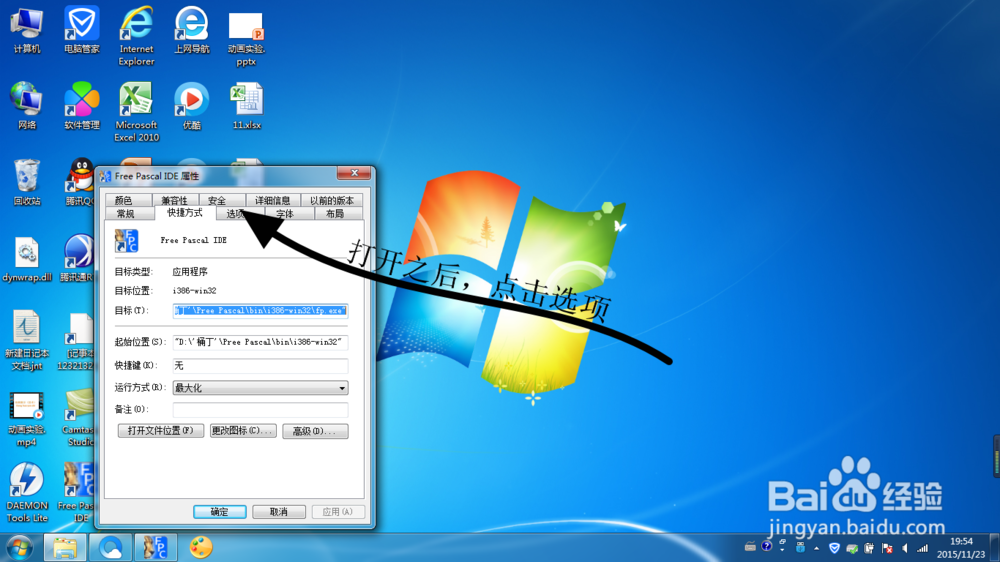Image resolution: width=1000 pixels, height=562 pixels.
Task: Open Windows Explorer from the taskbar
Action: [64, 547]
